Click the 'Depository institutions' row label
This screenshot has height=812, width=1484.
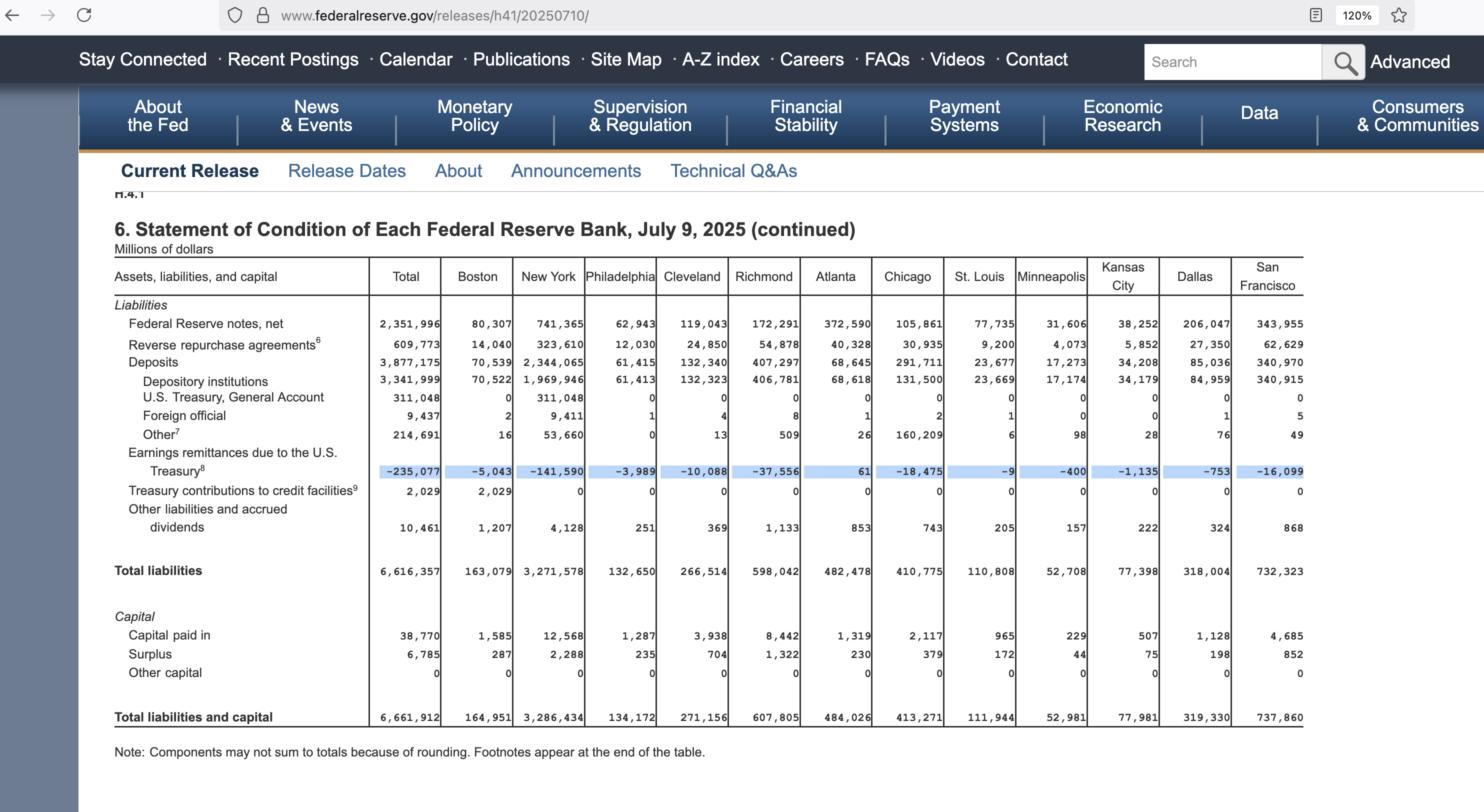click(x=205, y=381)
